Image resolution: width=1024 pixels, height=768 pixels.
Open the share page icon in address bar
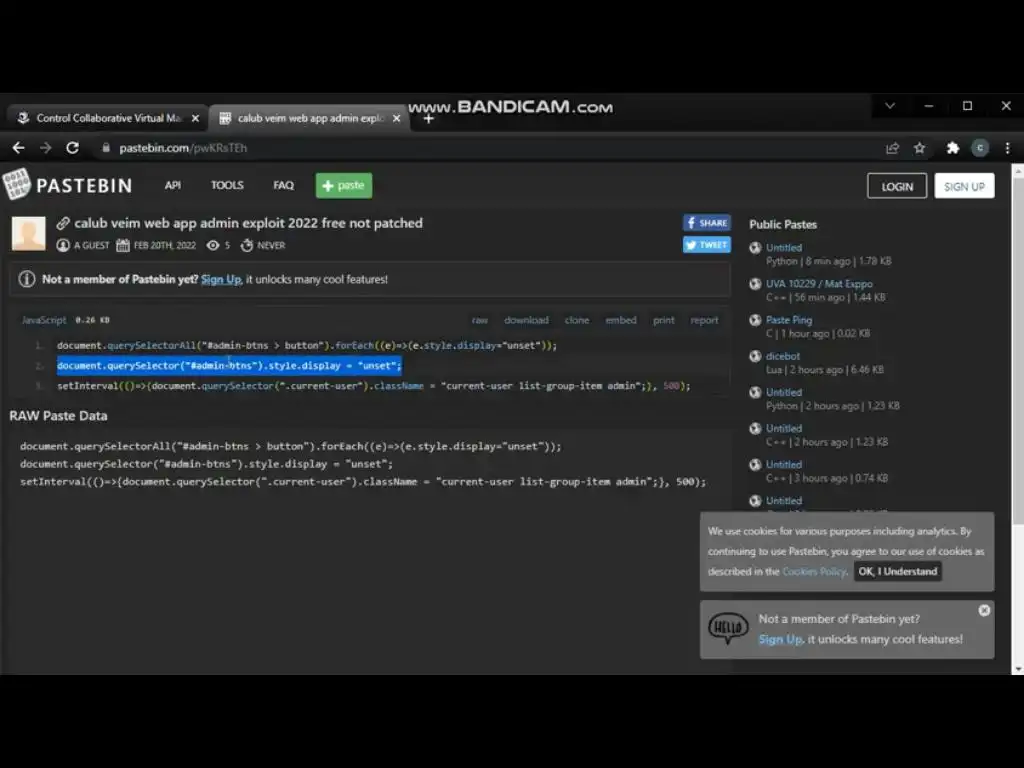892,148
